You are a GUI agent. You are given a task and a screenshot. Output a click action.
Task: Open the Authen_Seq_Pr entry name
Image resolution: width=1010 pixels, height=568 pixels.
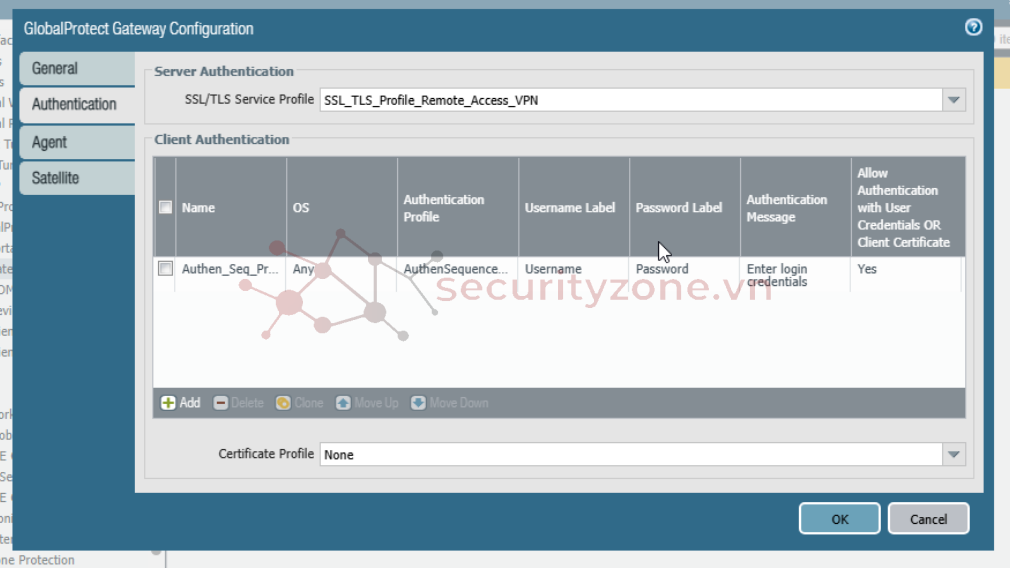pos(230,269)
